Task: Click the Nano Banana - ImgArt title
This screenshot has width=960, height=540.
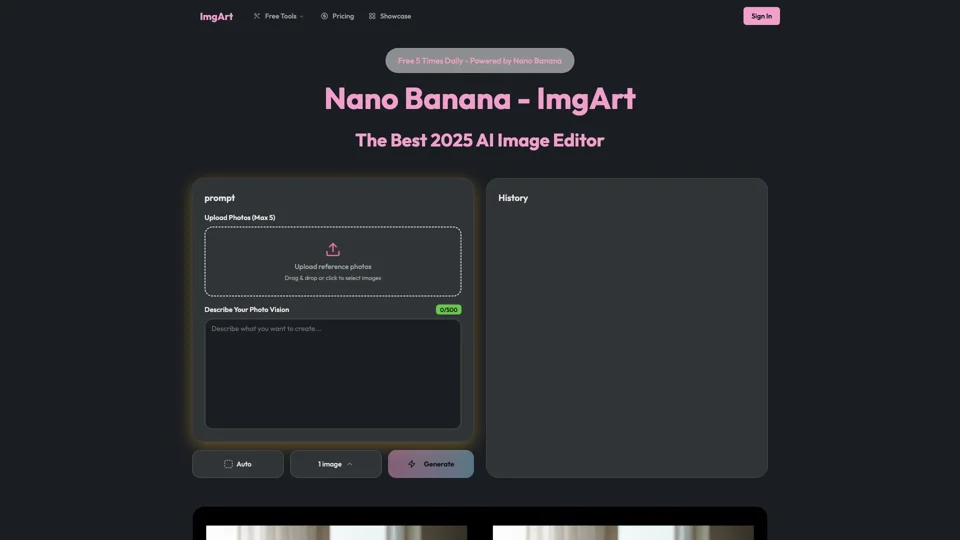Action: [x=480, y=99]
